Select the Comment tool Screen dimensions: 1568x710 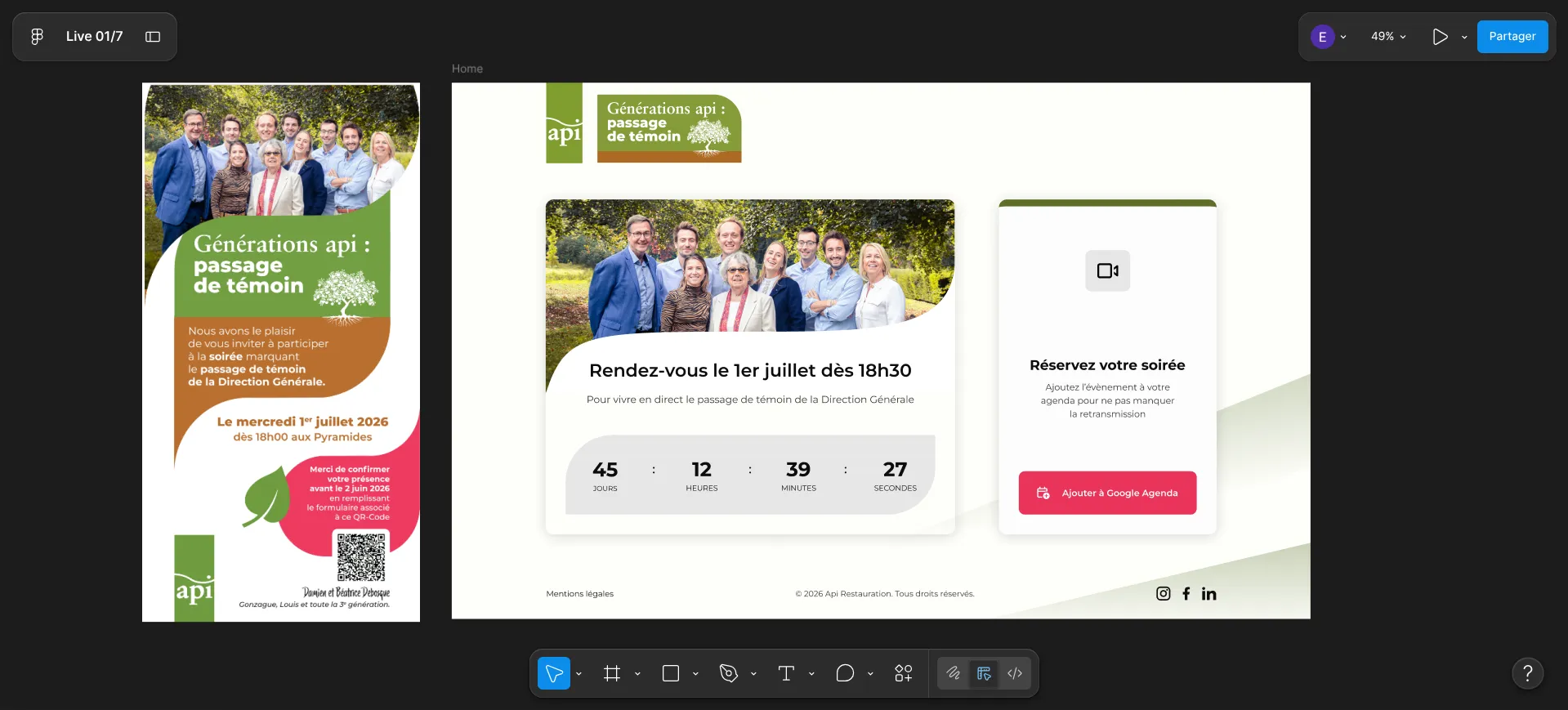[845, 673]
